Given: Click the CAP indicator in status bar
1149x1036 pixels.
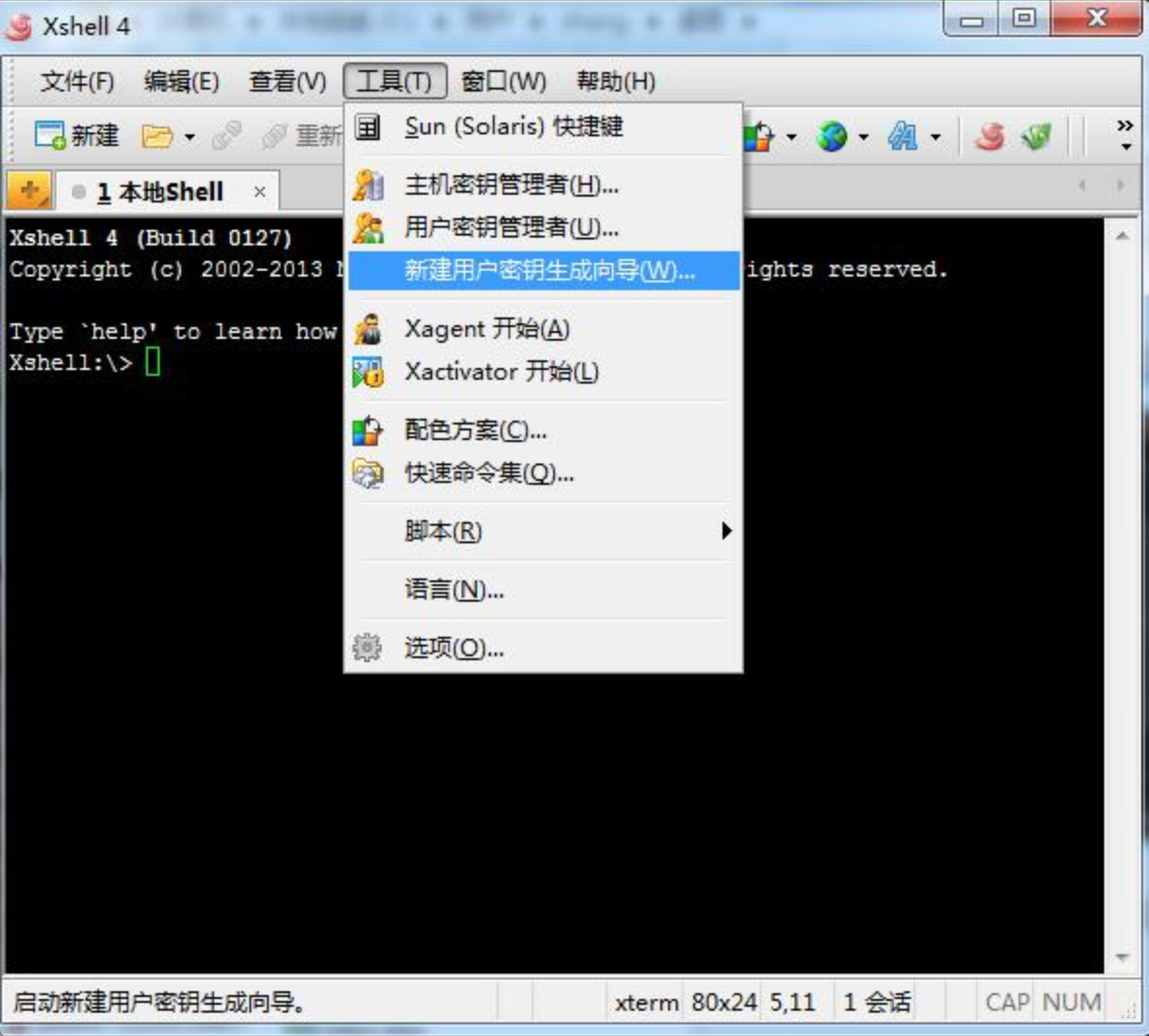Looking at the screenshot, I should tap(1007, 1002).
